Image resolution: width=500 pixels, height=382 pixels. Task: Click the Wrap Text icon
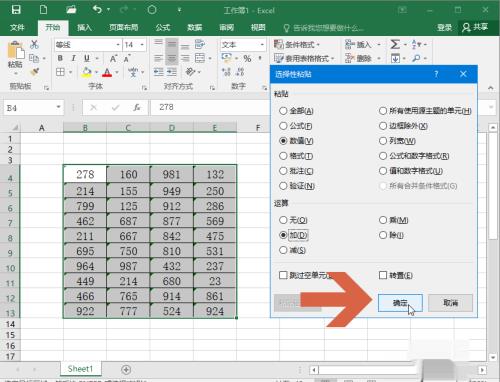[x=200, y=44]
